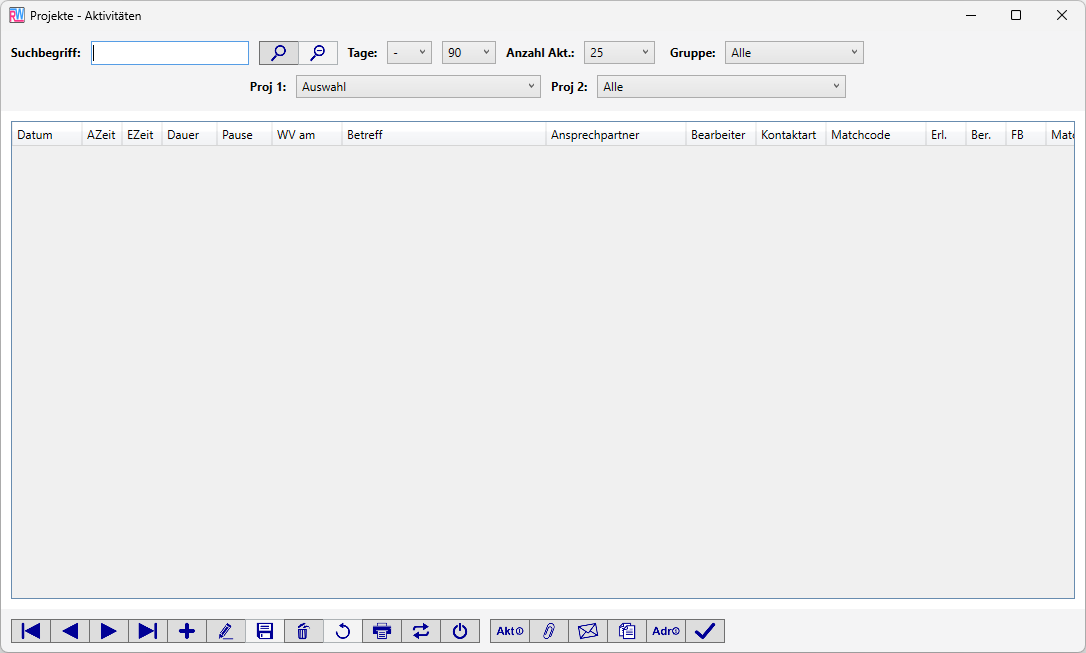This screenshot has width=1086, height=653.
Task: Delete using the trash can icon
Action: click(x=303, y=631)
